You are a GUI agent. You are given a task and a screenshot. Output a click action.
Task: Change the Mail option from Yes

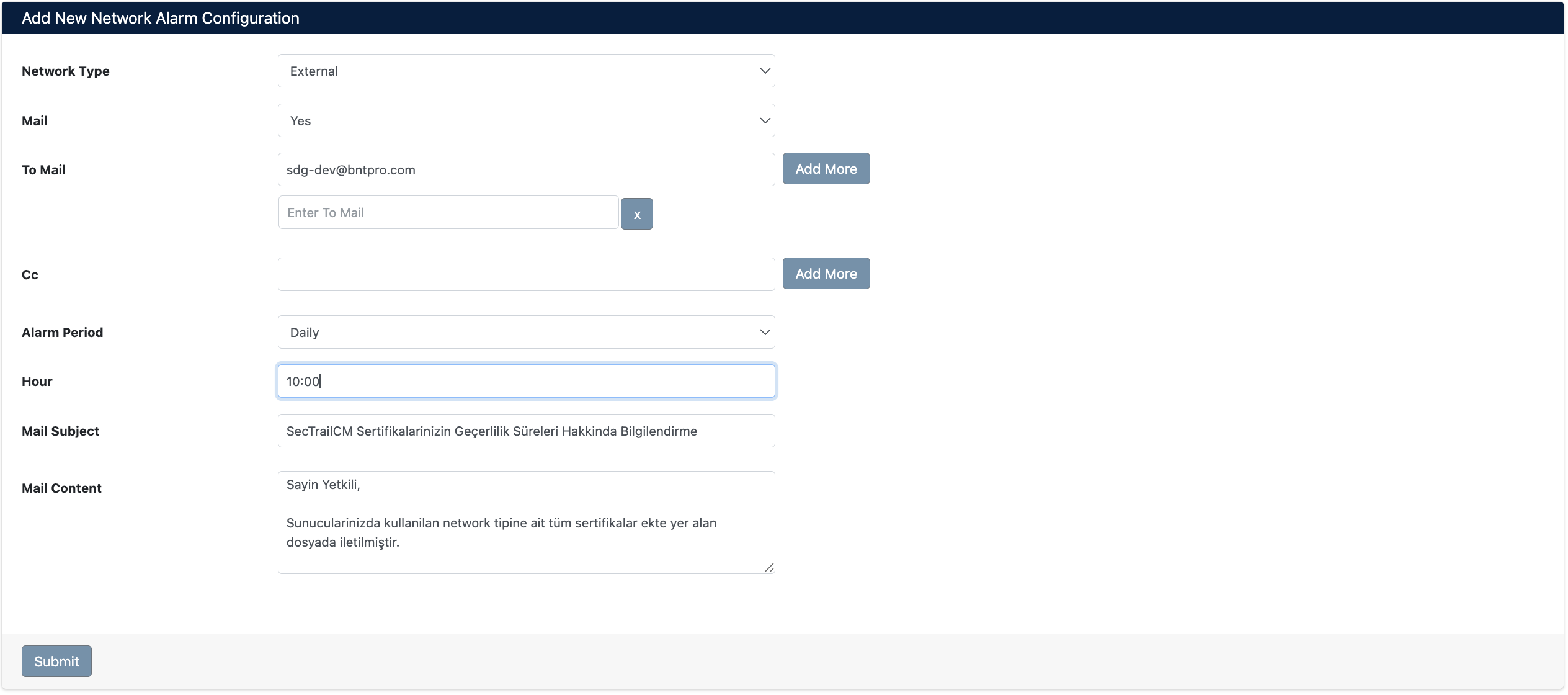(526, 120)
